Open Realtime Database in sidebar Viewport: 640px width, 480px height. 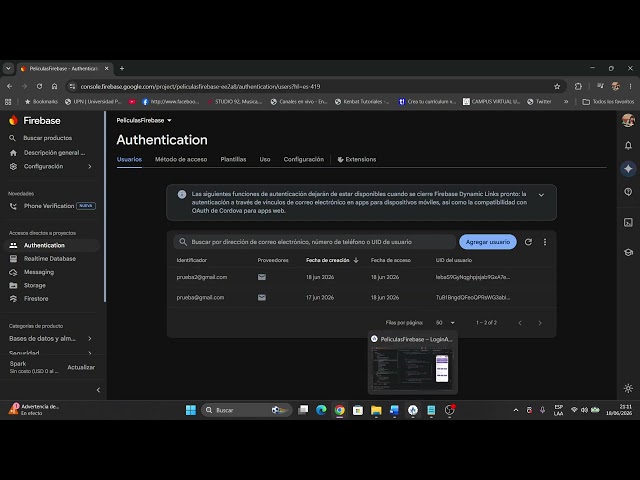pyautogui.click(x=50, y=259)
